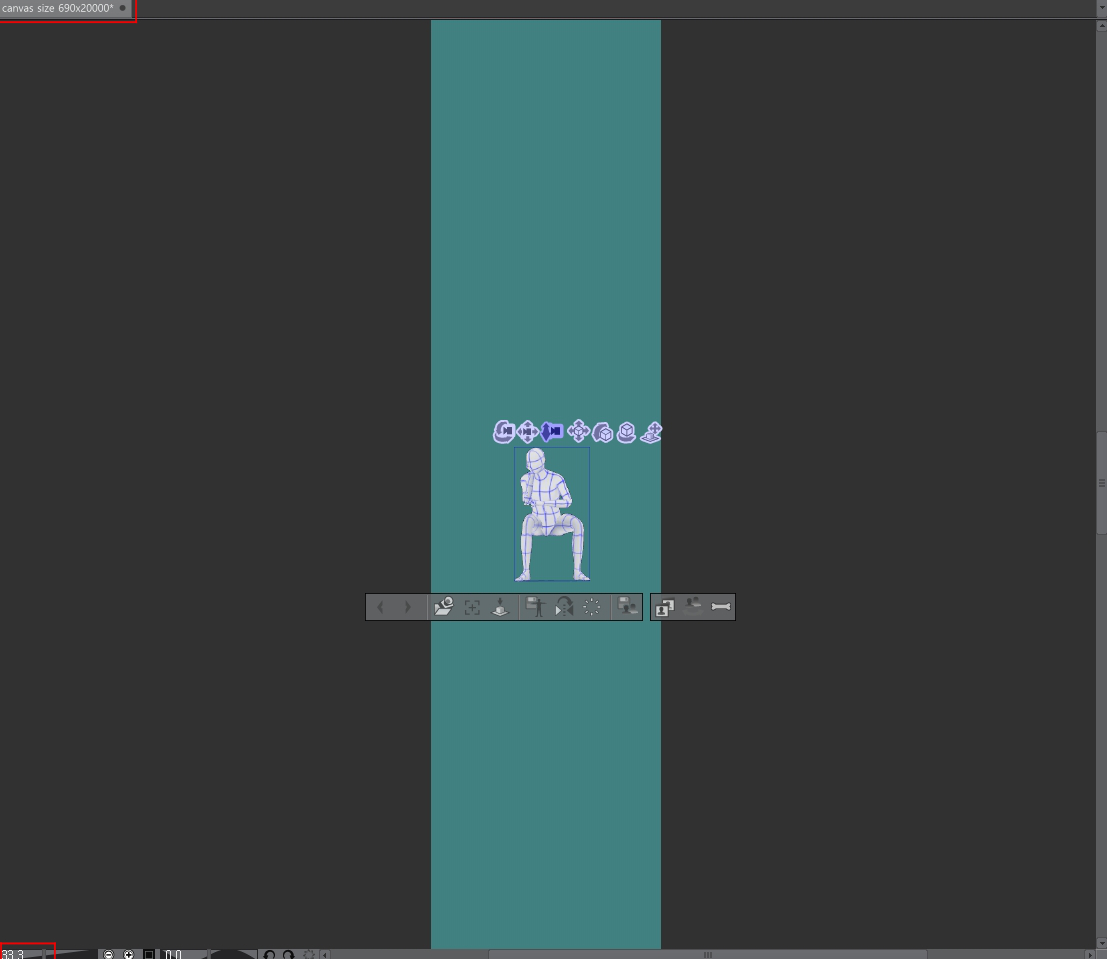Place the 3D model on the ground

[x=500, y=607]
